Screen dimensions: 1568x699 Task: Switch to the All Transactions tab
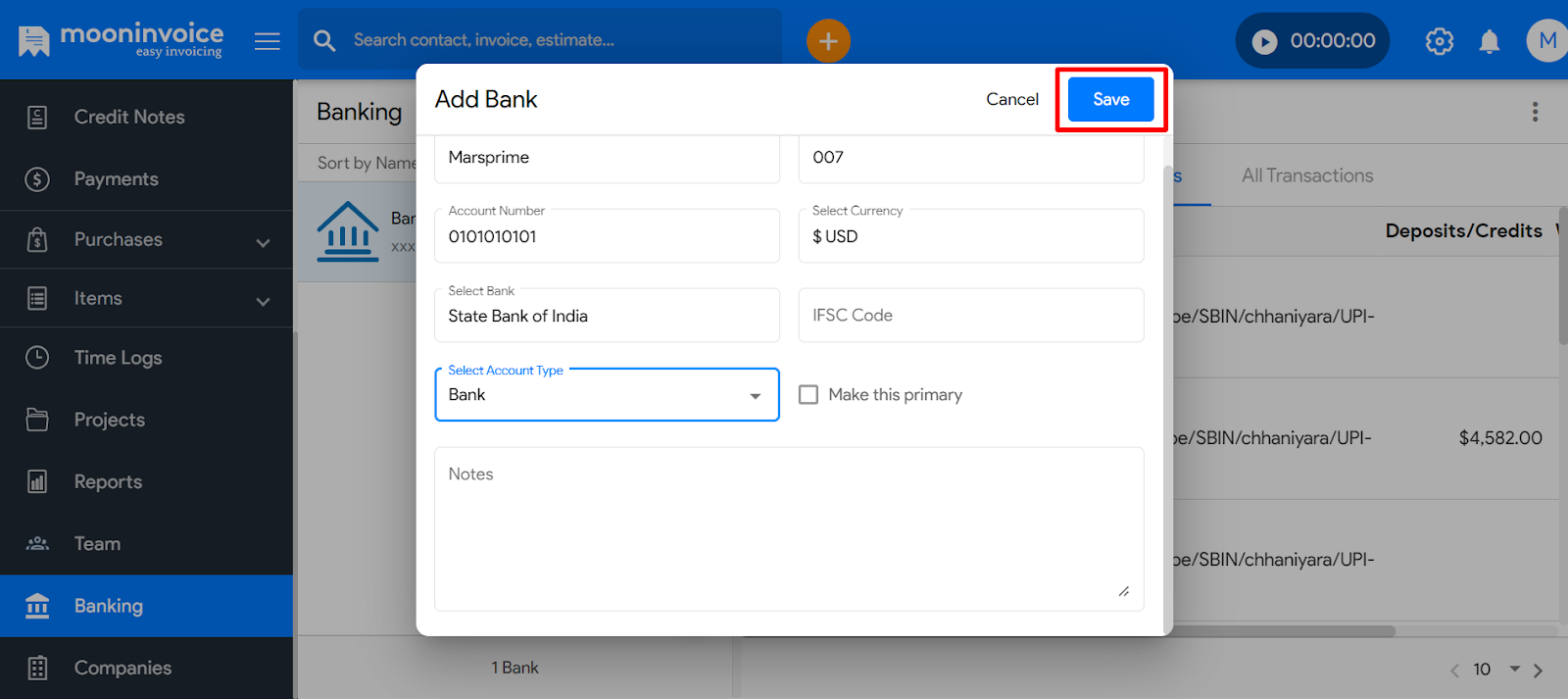coord(1306,175)
